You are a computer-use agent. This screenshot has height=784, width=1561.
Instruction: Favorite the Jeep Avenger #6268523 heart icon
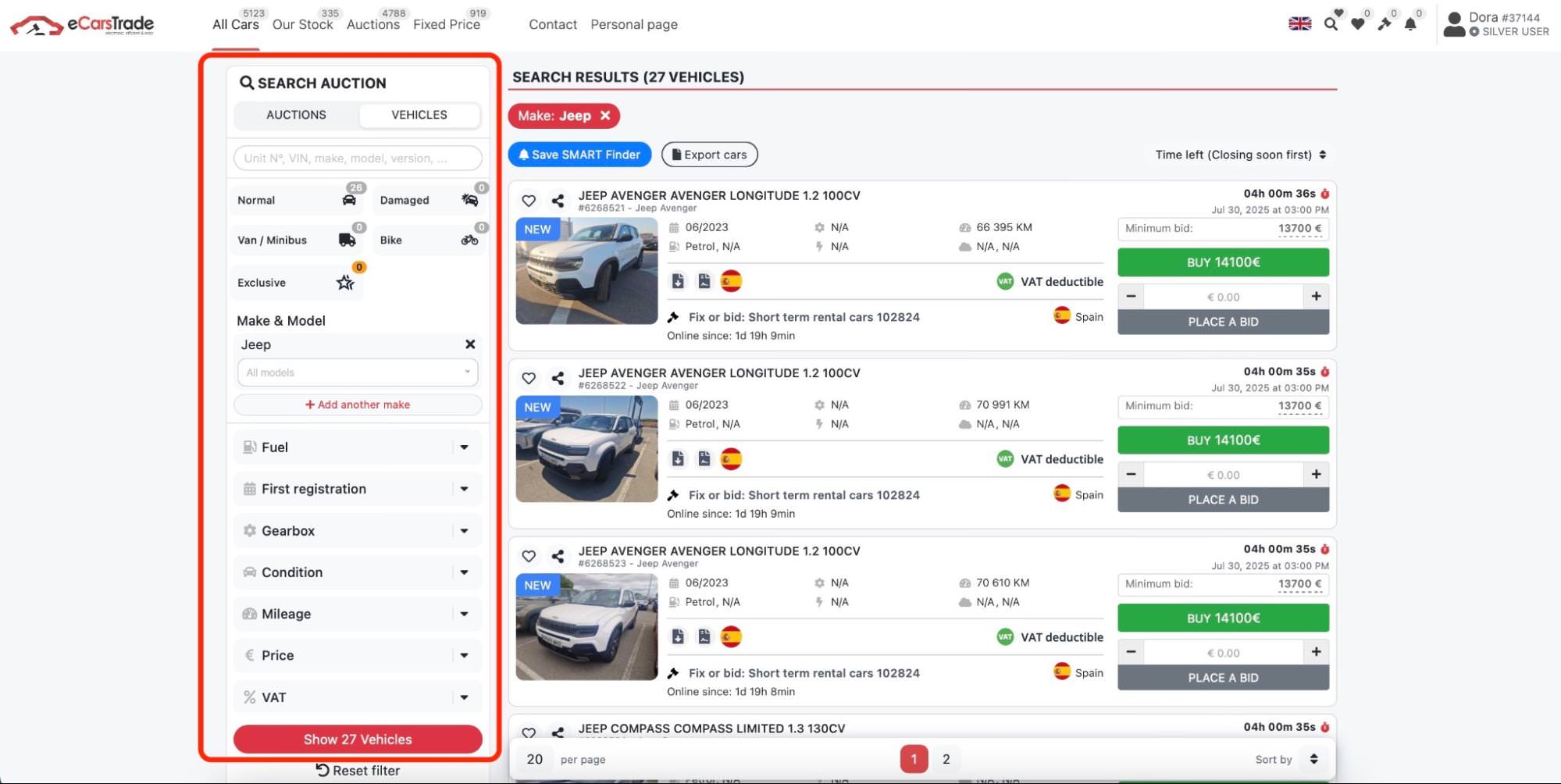(529, 556)
